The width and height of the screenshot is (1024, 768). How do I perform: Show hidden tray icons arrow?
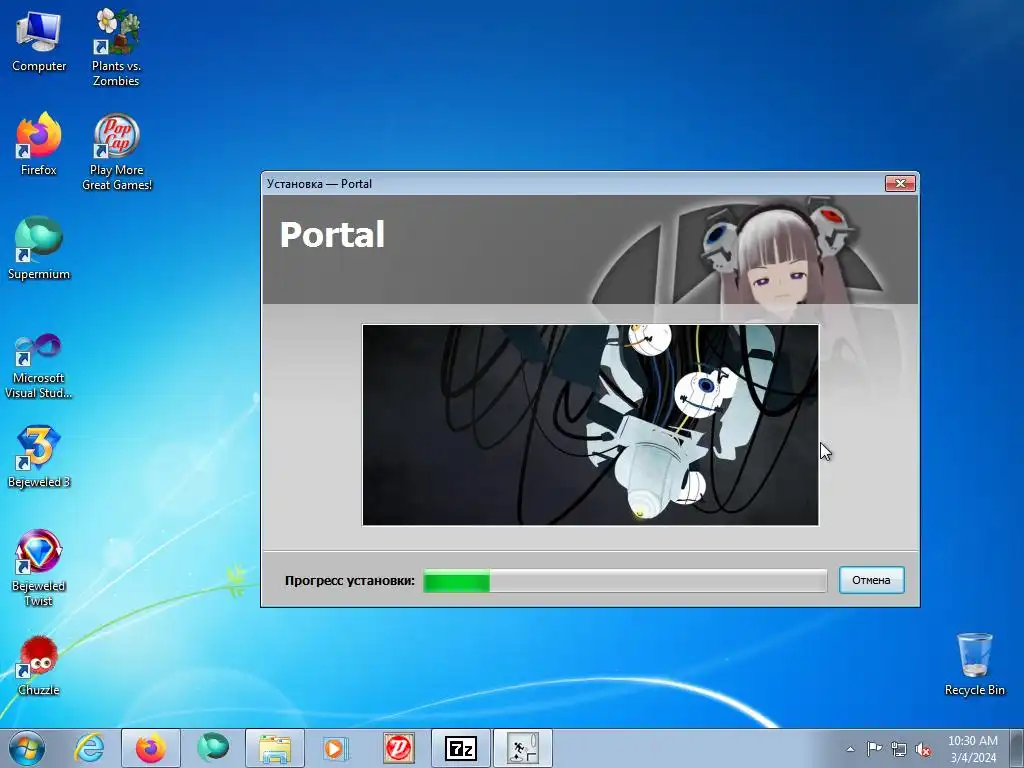[850, 749]
